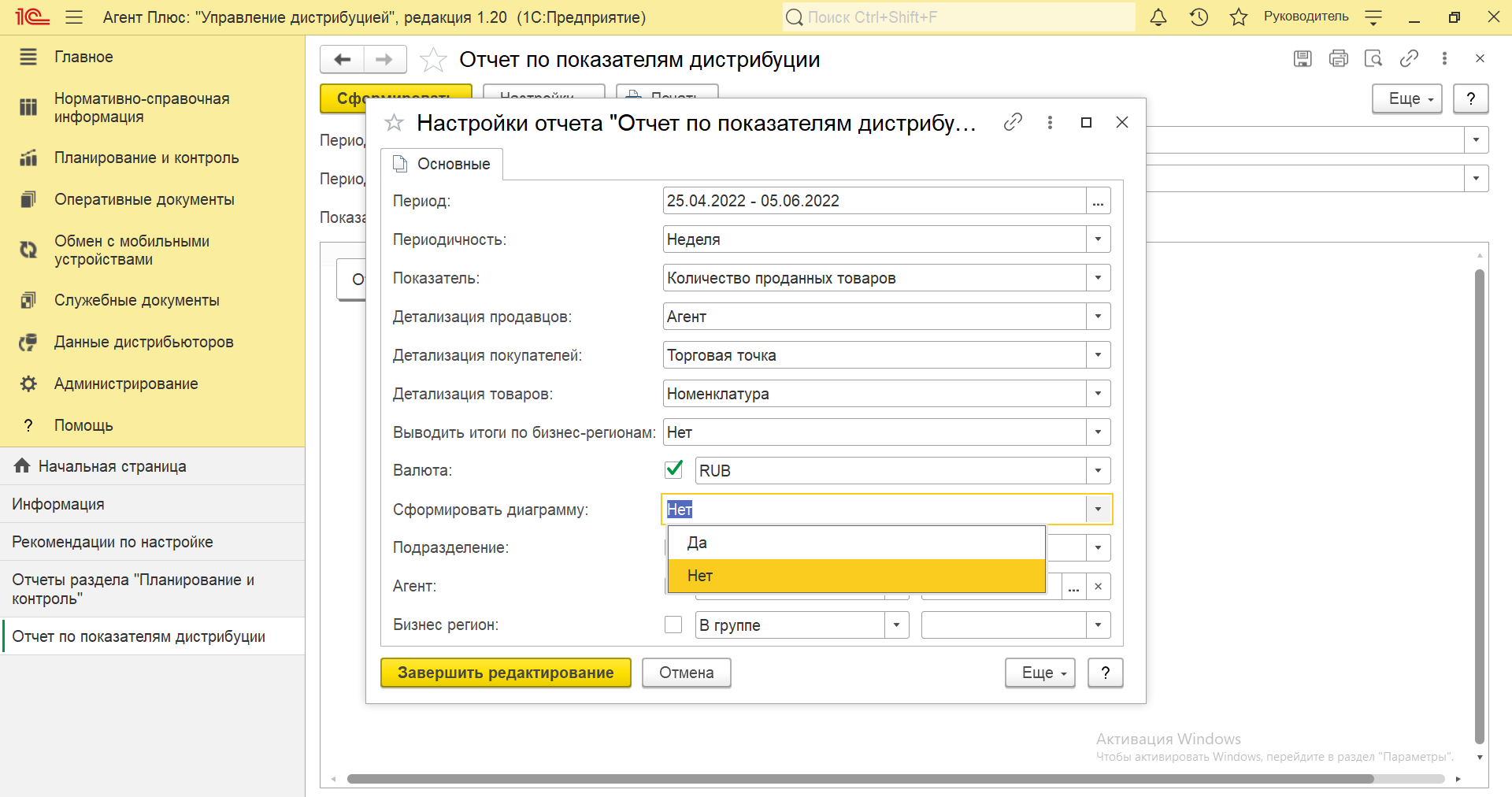This screenshot has width=1512, height=797.
Task: Open the notifications bell icon
Action: 1158,17
